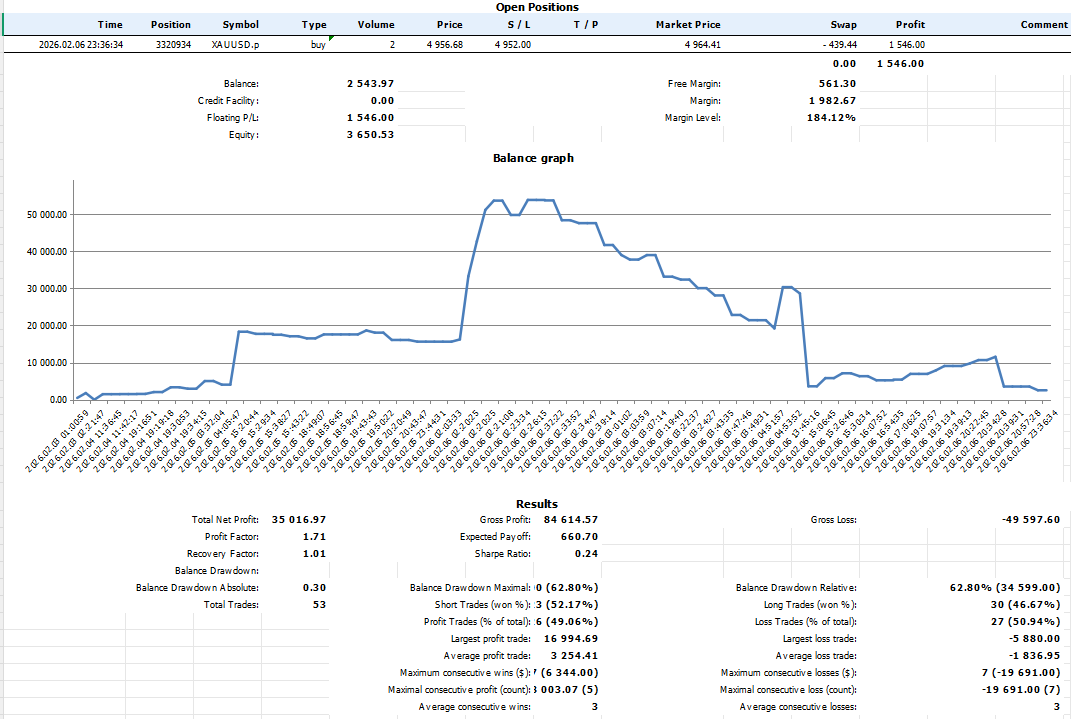1071x719 pixels.
Task: Click the Total Net Profit value 35 016.97
Action: point(299,520)
